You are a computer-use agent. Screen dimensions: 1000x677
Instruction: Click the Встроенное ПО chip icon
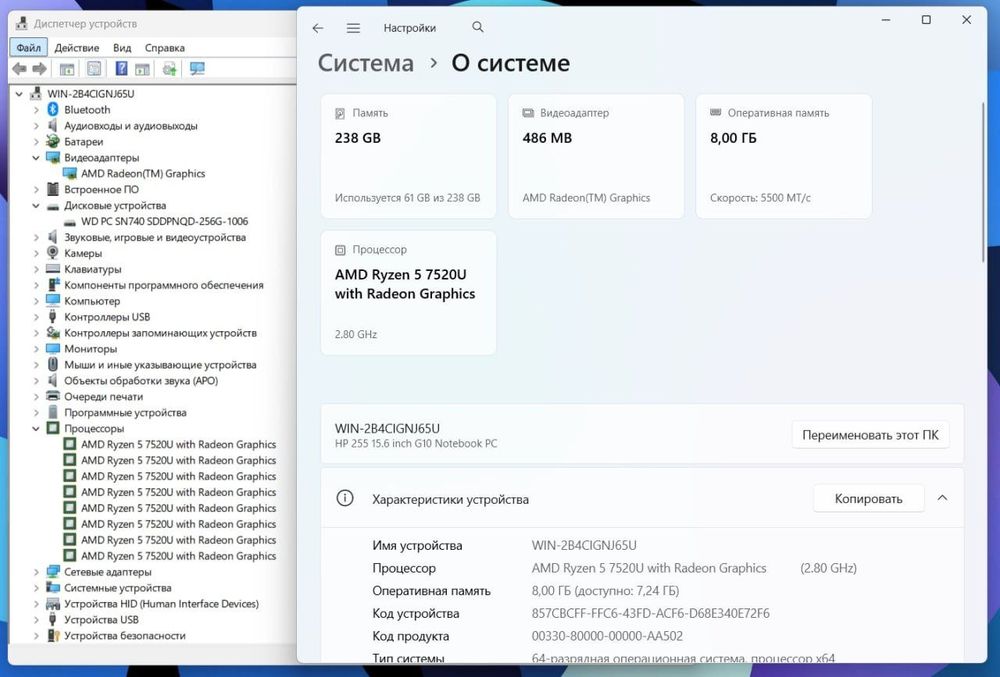point(53,189)
